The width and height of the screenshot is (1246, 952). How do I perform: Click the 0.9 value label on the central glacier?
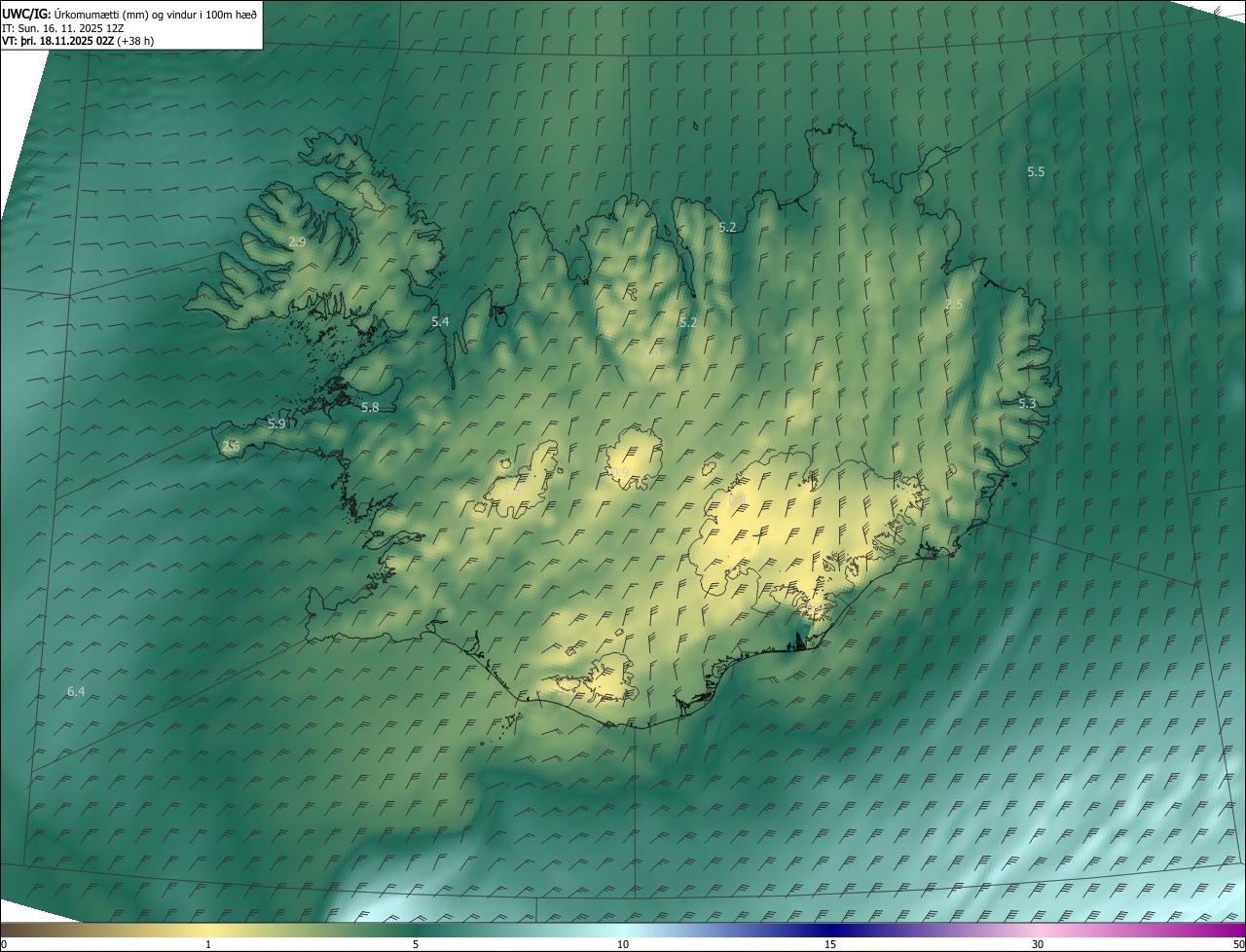620,472
